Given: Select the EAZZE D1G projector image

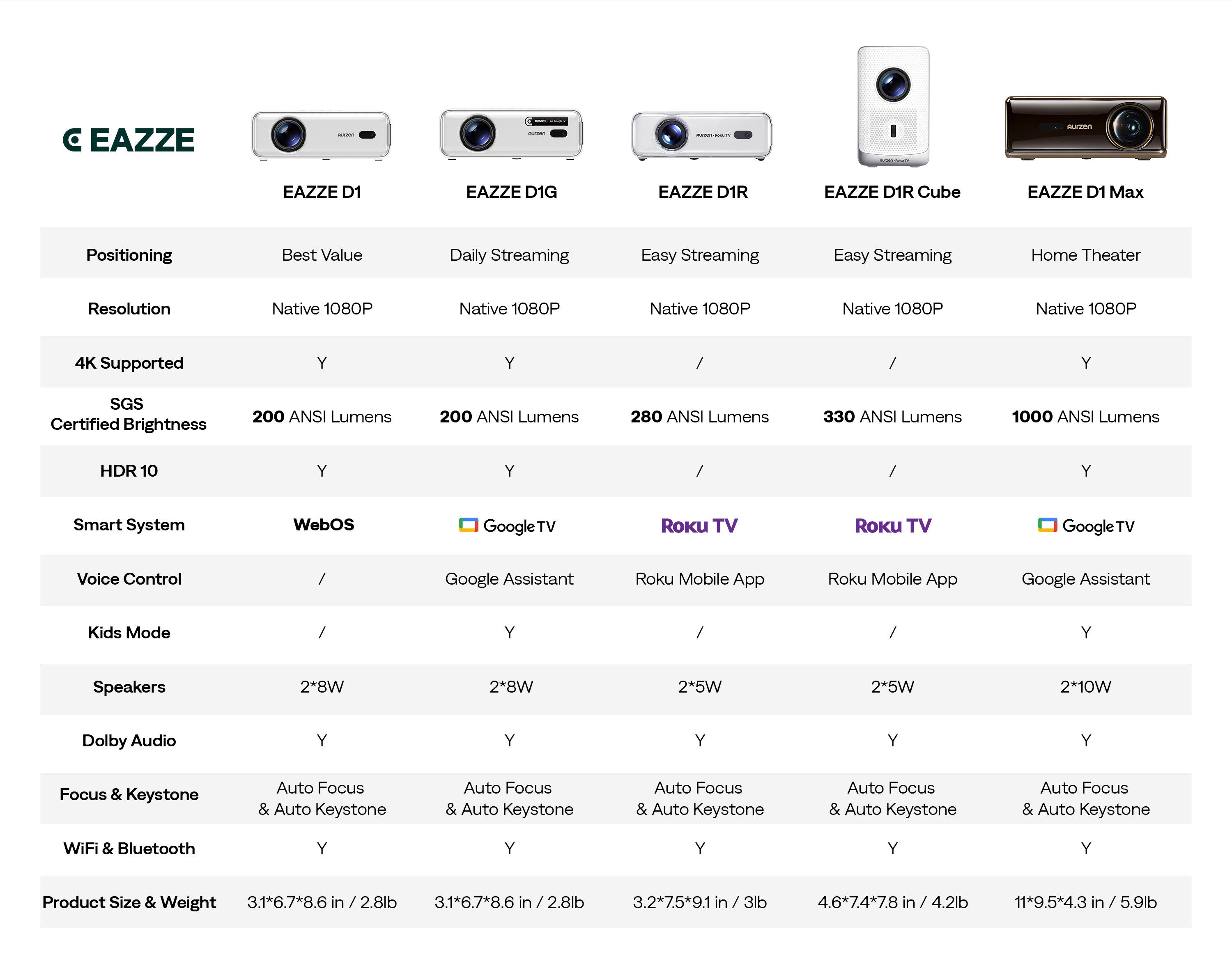Looking at the screenshot, I should [x=511, y=133].
